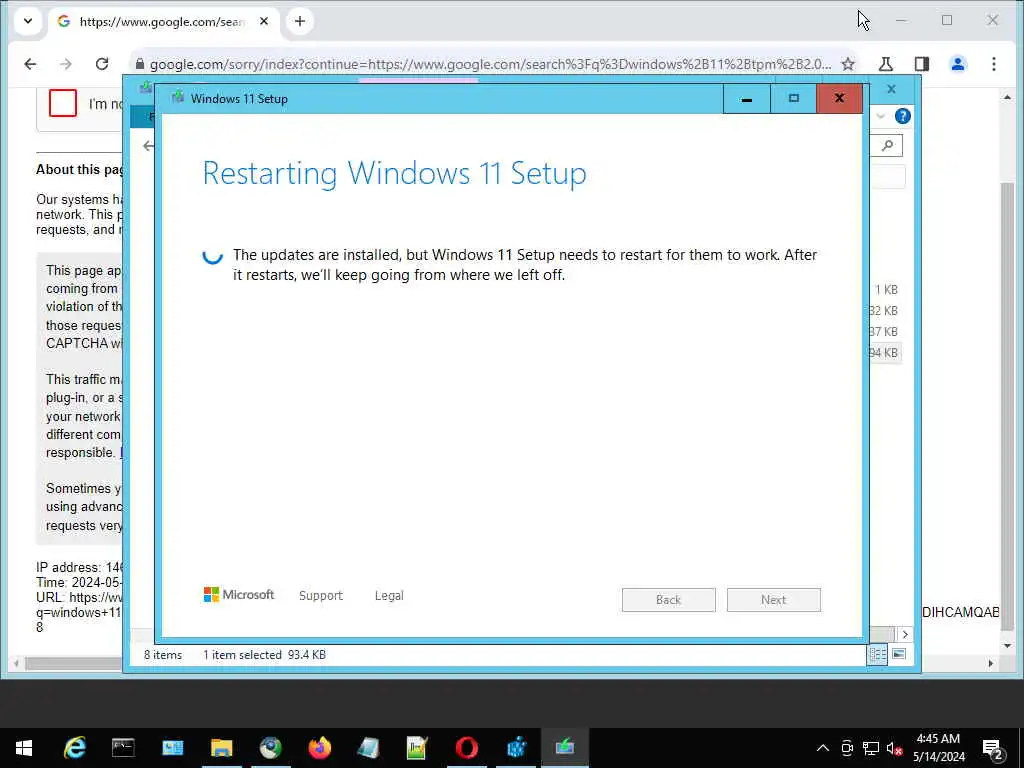
Task: Launch Opera browser from taskbar
Action: pyautogui.click(x=466, y=748)
